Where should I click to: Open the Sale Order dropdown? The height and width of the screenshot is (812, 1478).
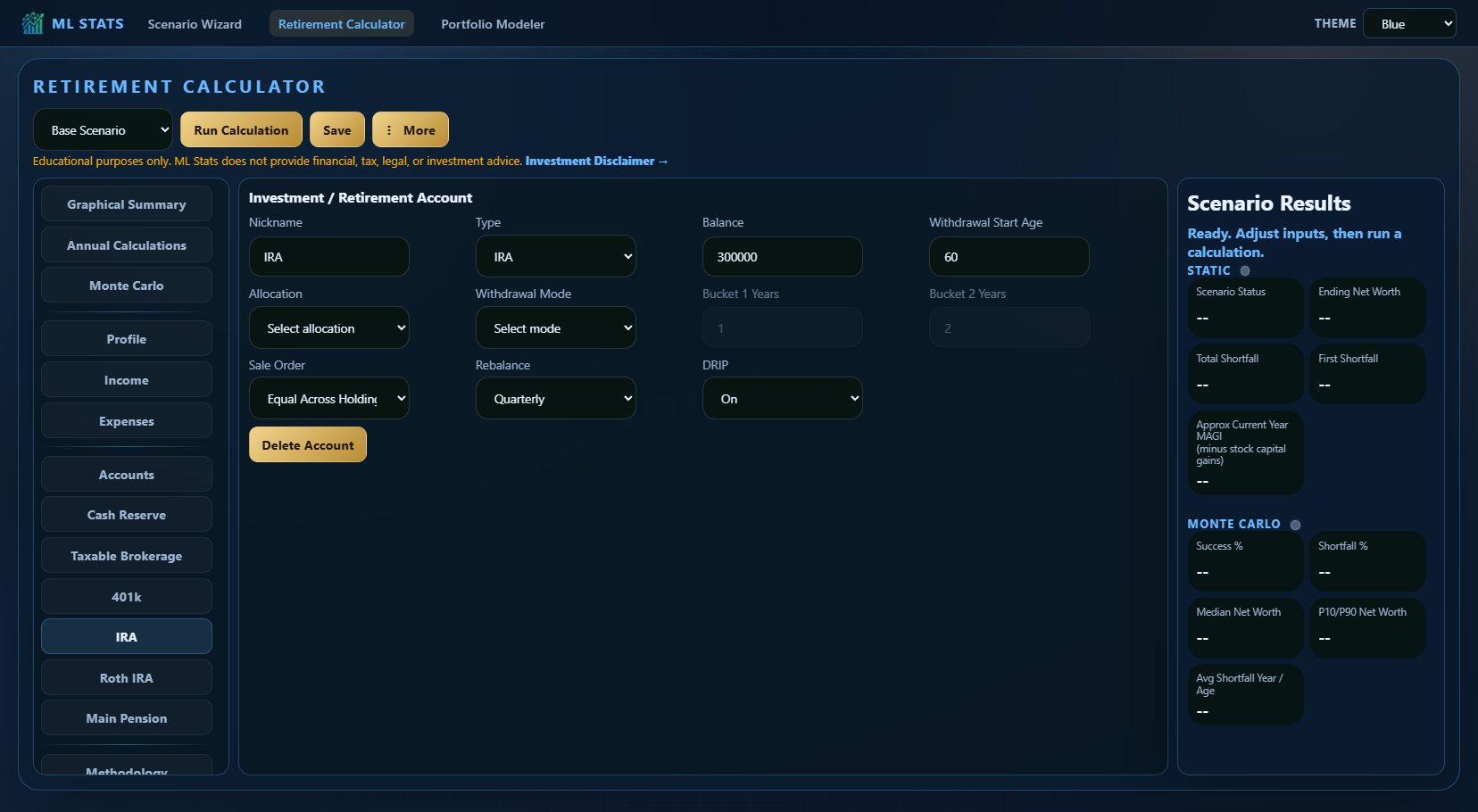pyautogui.click(x=329, y=399)
